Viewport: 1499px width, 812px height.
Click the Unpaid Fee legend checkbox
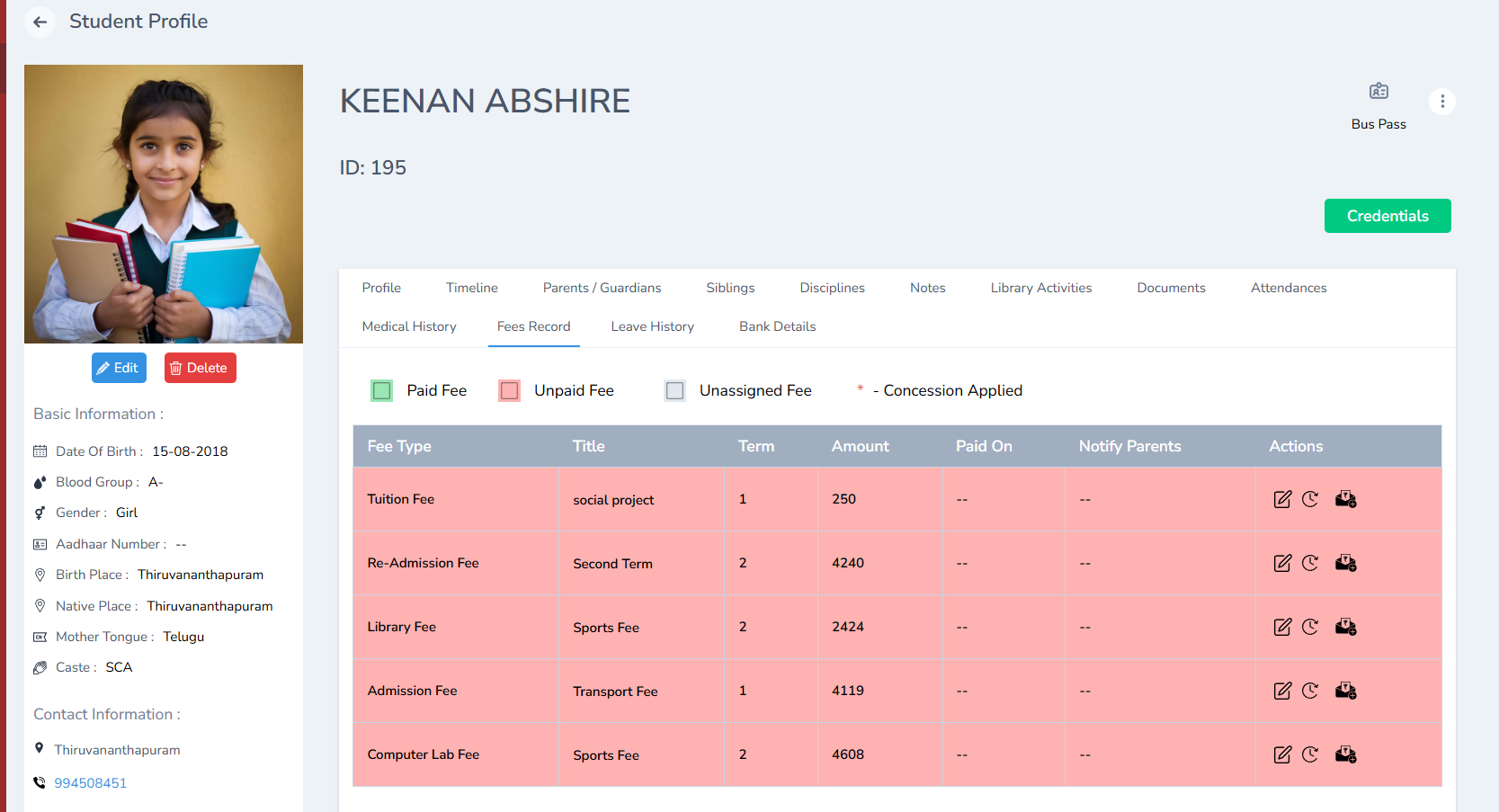(509, 390)
